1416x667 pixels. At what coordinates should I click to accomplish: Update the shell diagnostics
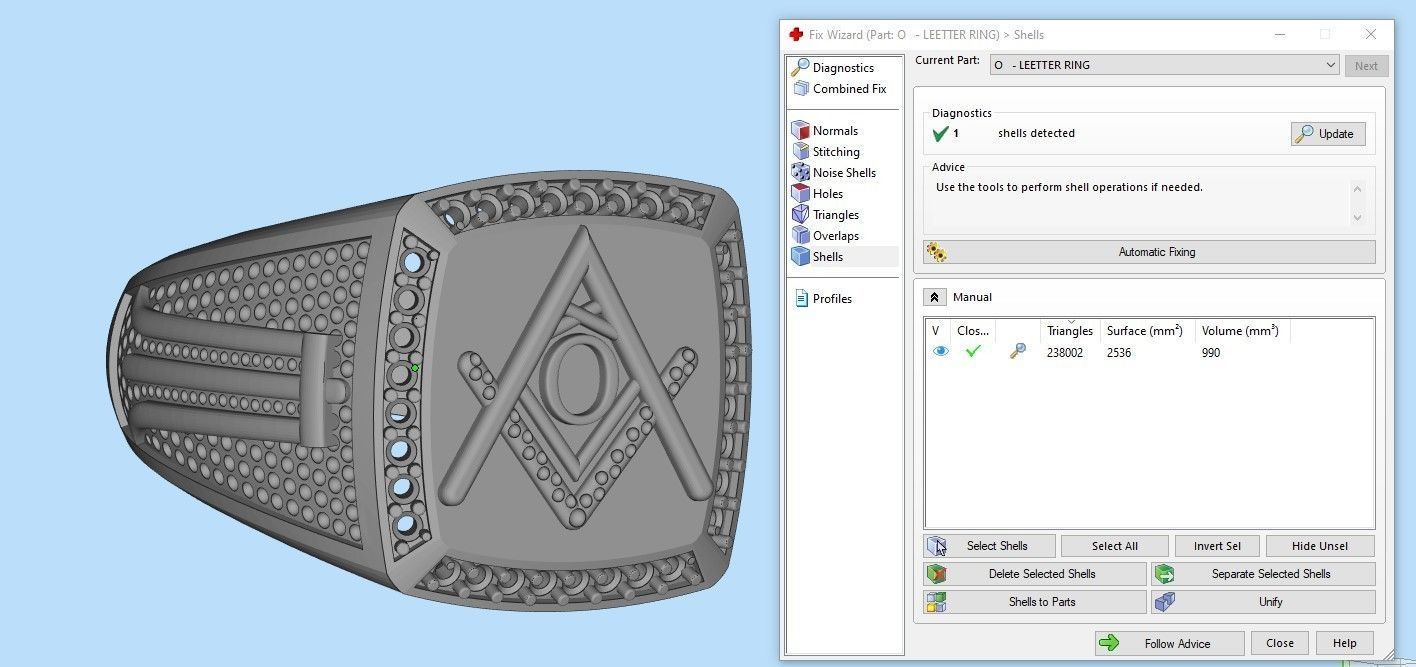click(x=1328, y=133)
